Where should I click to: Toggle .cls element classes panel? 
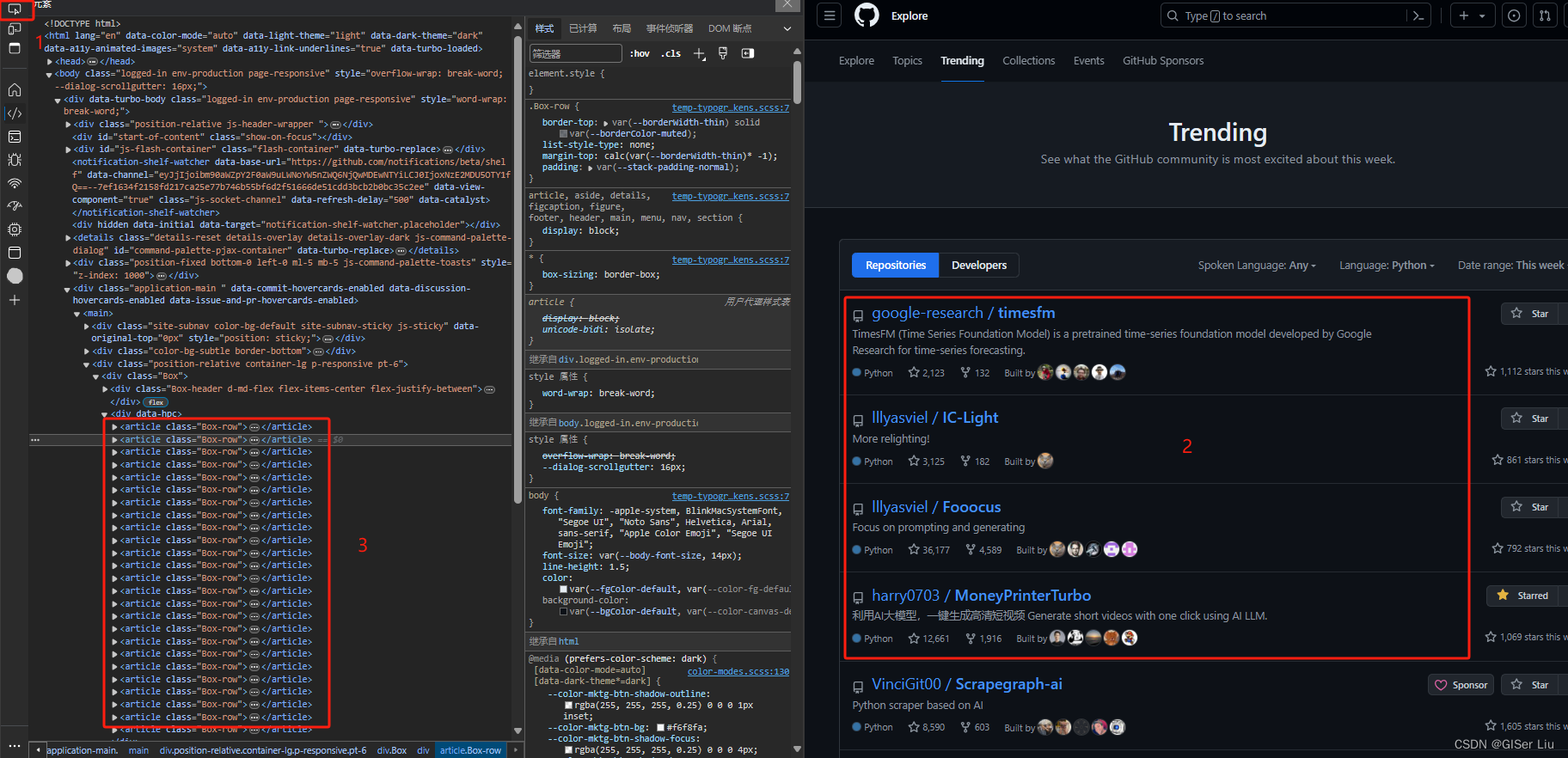point(671,53)
